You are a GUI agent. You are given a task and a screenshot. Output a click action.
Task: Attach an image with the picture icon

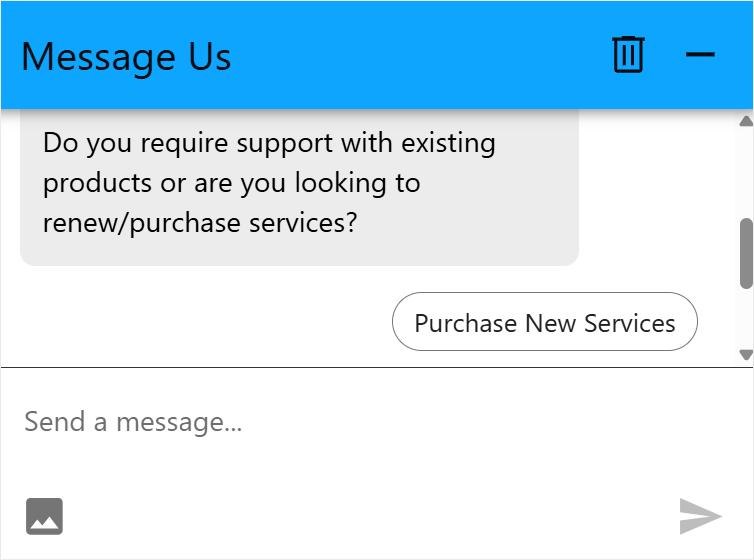pyautogui.click(x=44, y=516)
